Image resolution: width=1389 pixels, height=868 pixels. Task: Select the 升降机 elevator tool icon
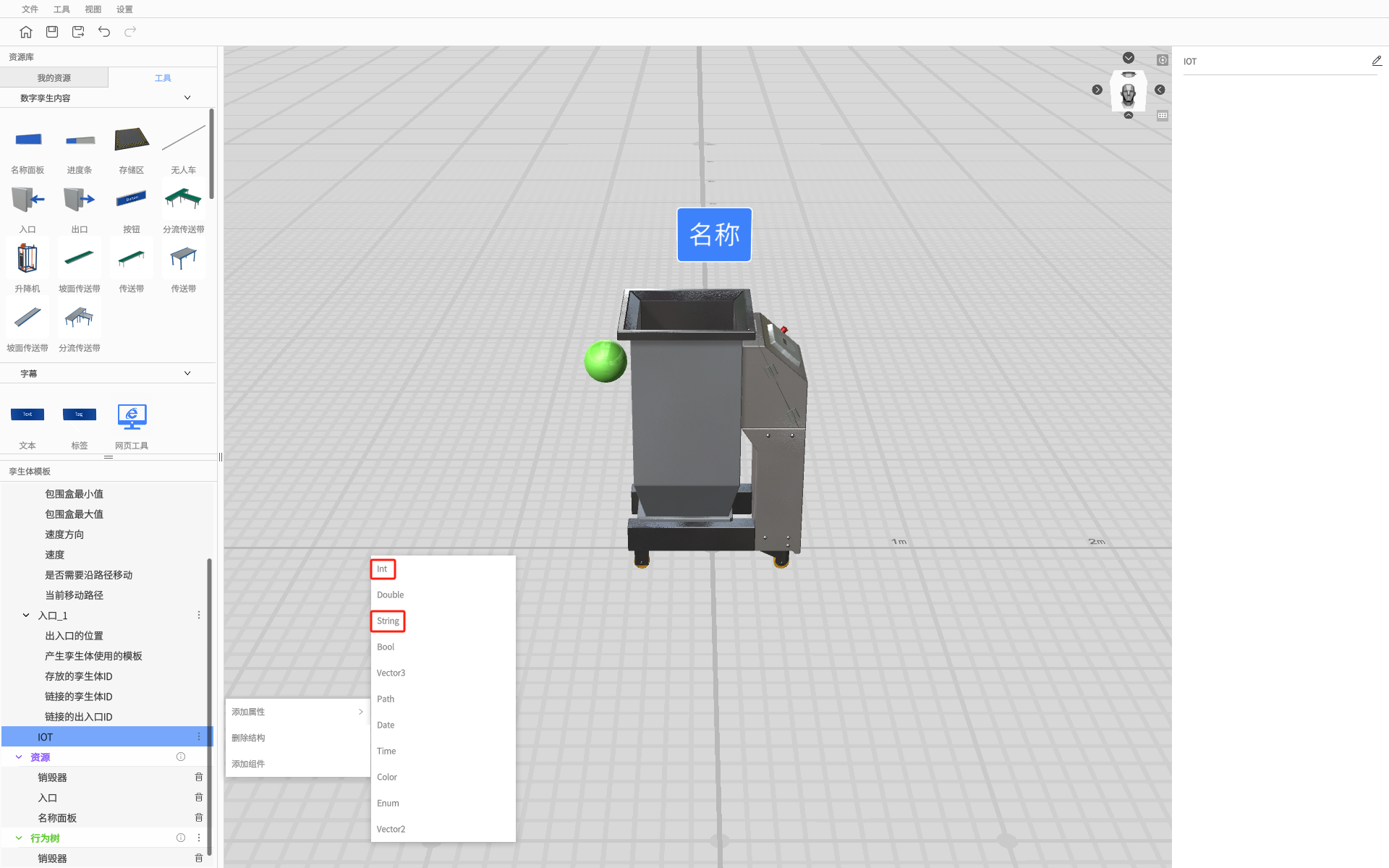(x=27, y=259)
